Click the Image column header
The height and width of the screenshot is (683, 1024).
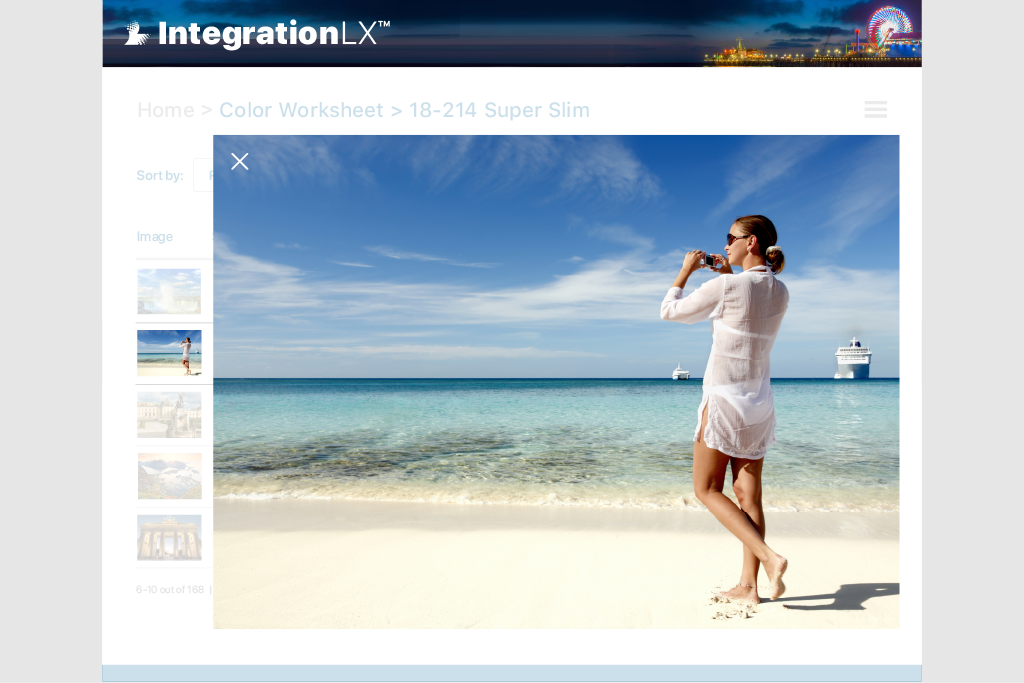155,236
